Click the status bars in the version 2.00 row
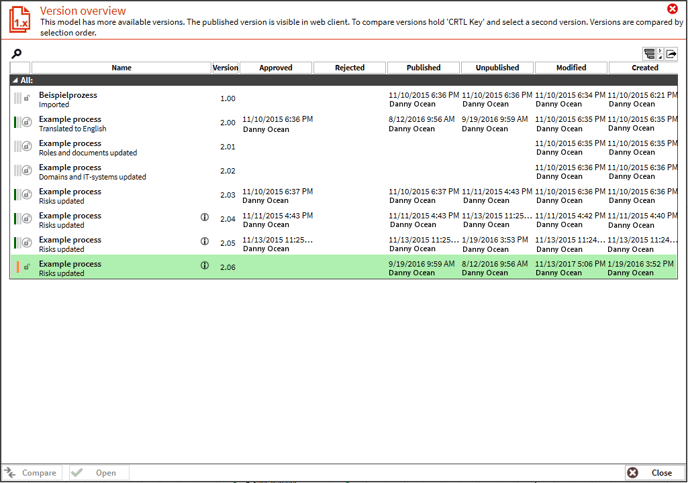The height and width of the screenshot is (483, 688). (18, 122)
